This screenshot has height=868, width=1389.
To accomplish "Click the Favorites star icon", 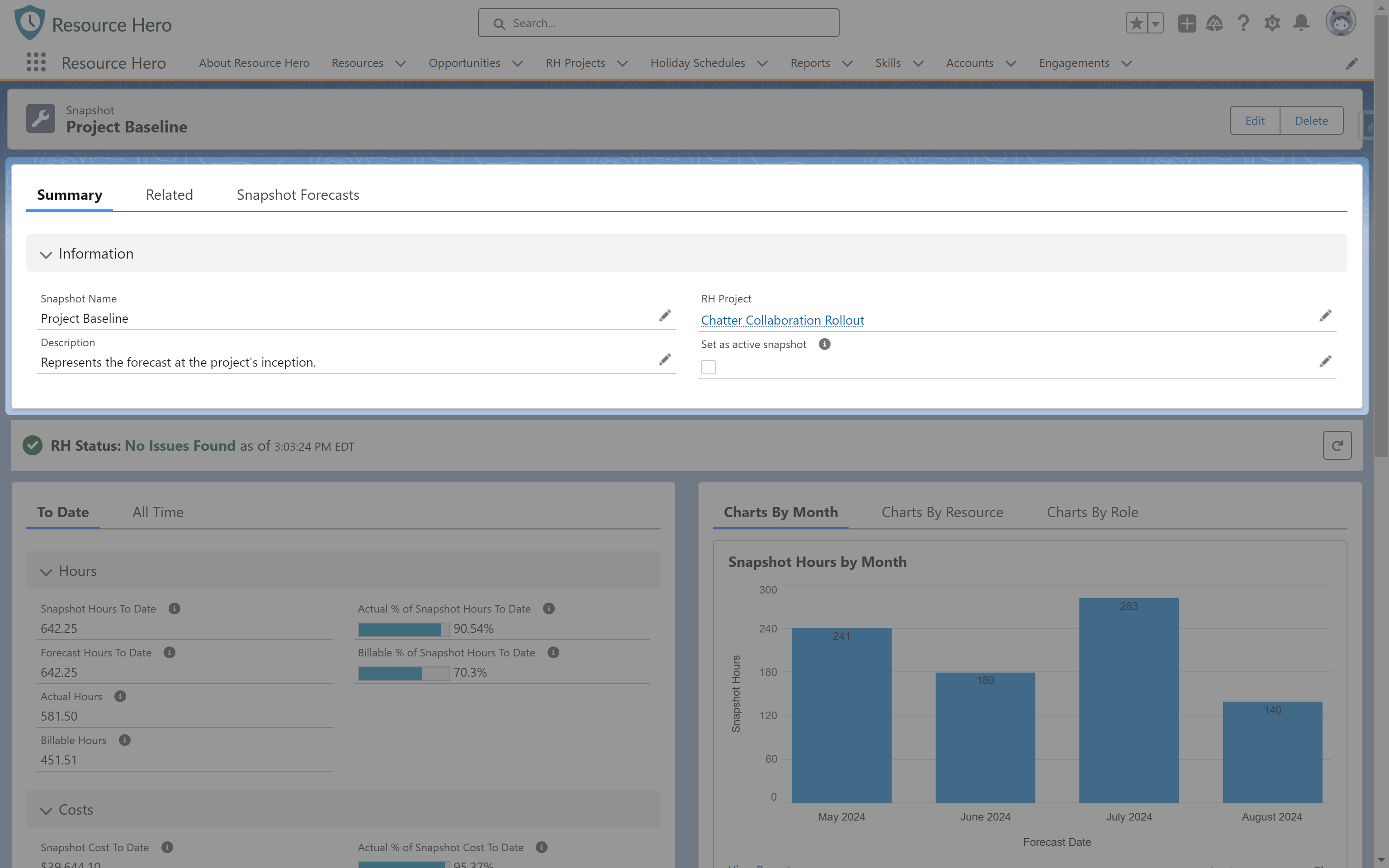I will pyautogui.click(x=1136, y=23).
